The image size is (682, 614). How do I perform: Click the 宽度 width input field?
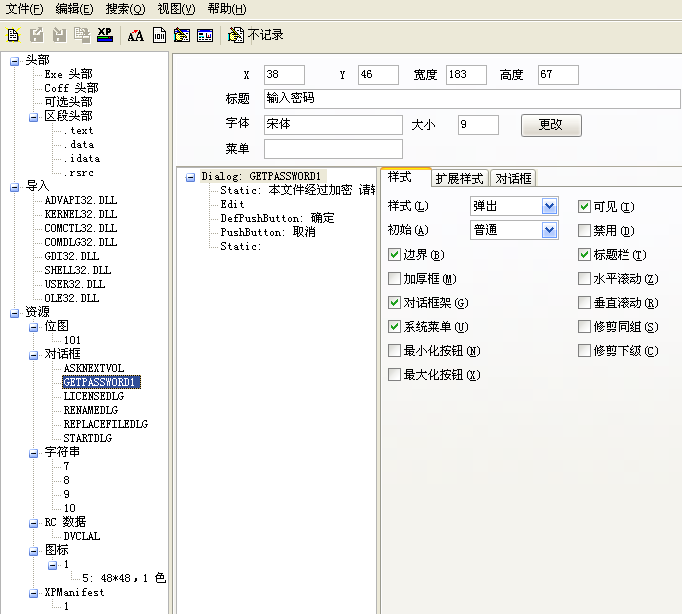click(466, 75)
